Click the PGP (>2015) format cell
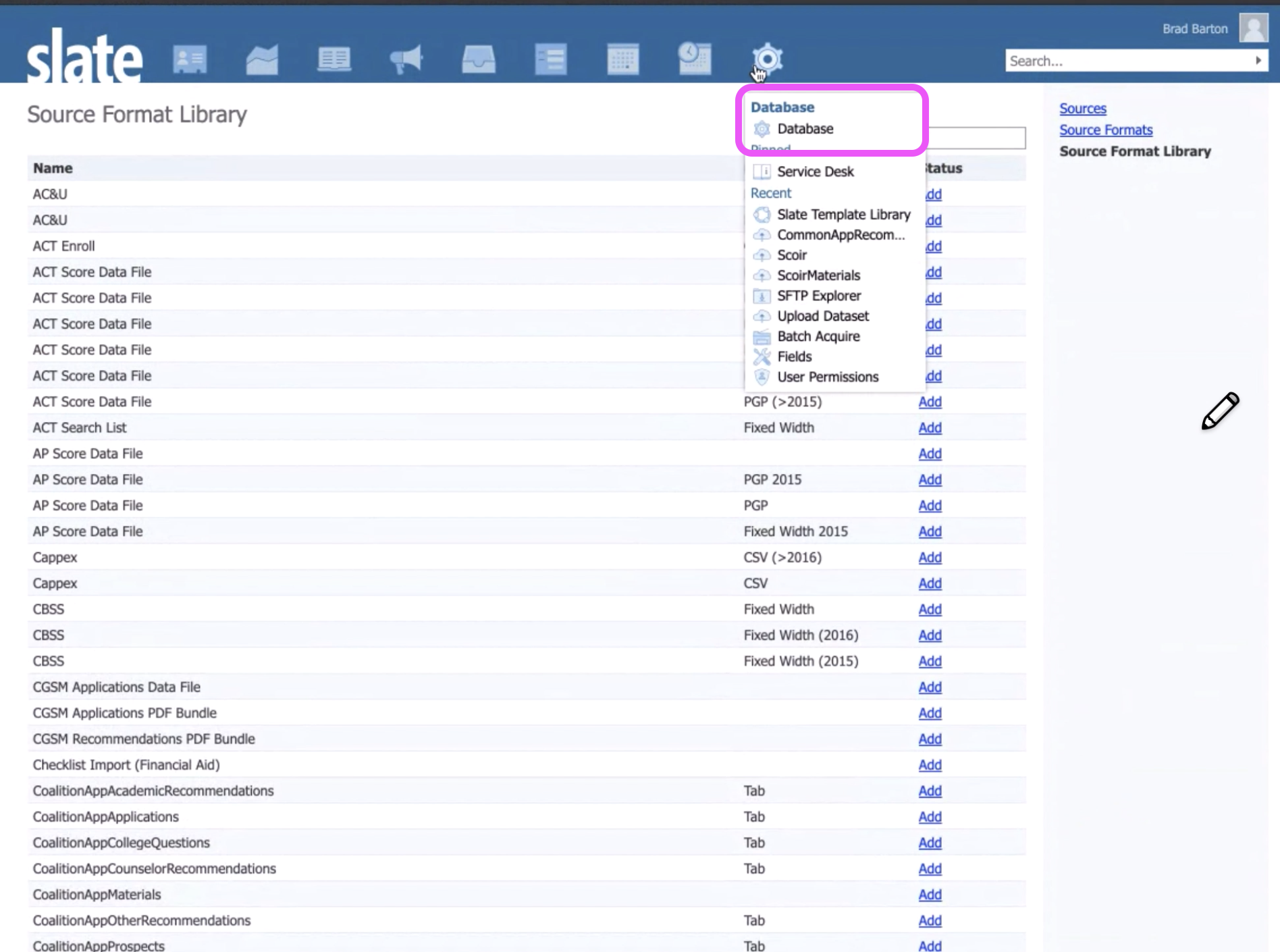The width and height of the screenshot is (1280, 952). [x=782, y=402]
